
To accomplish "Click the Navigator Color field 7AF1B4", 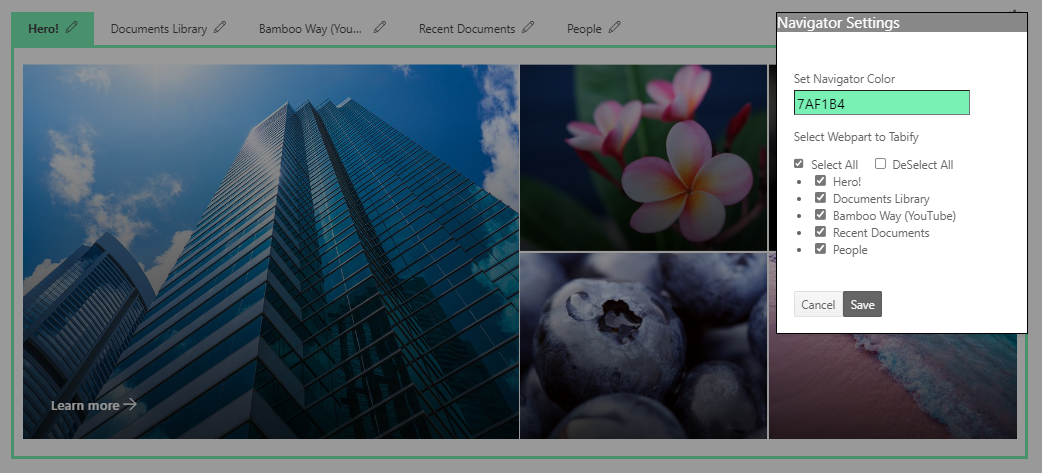I will click(x=881, y=103).
